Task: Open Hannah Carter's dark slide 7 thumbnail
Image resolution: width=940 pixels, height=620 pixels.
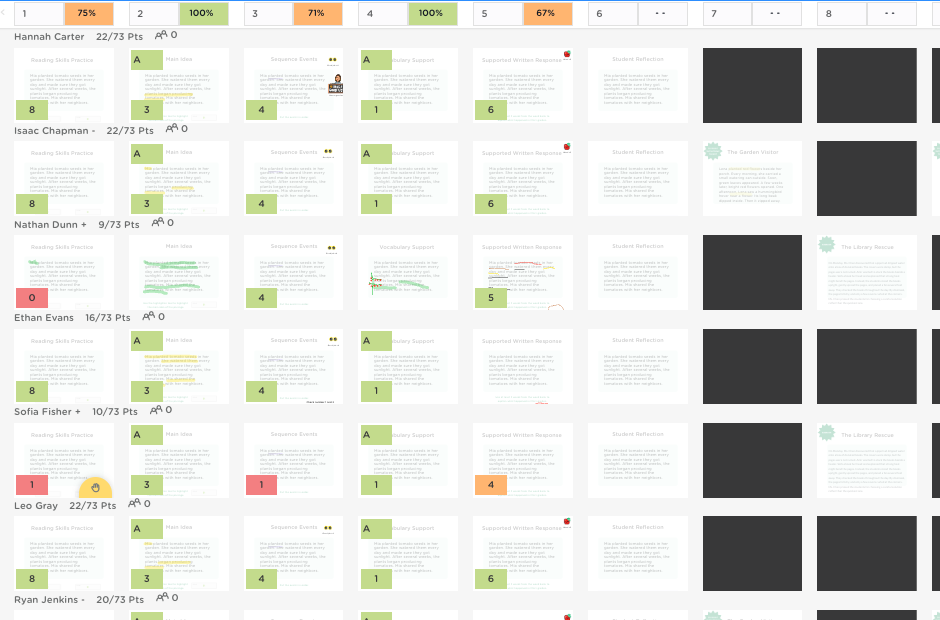Action: pyautogui.click(x=752, y=85)
